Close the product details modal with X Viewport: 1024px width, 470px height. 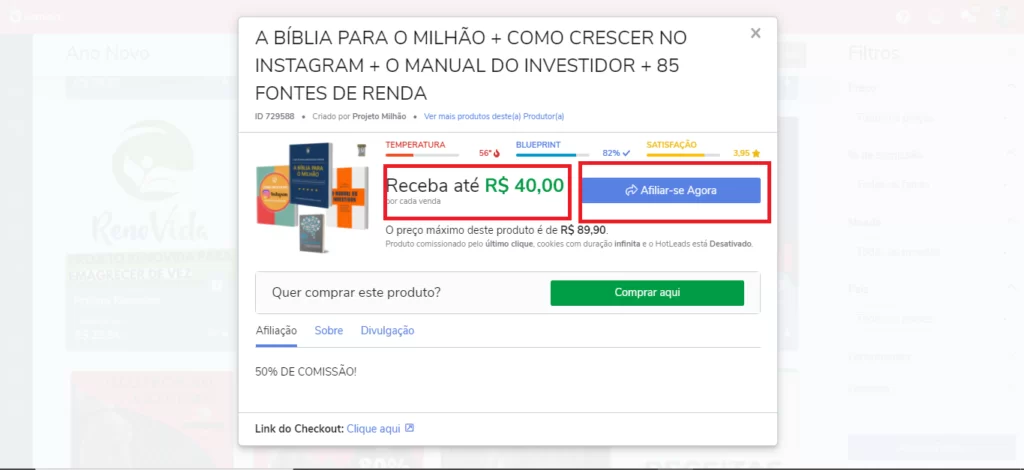click(x=756, y=33)
